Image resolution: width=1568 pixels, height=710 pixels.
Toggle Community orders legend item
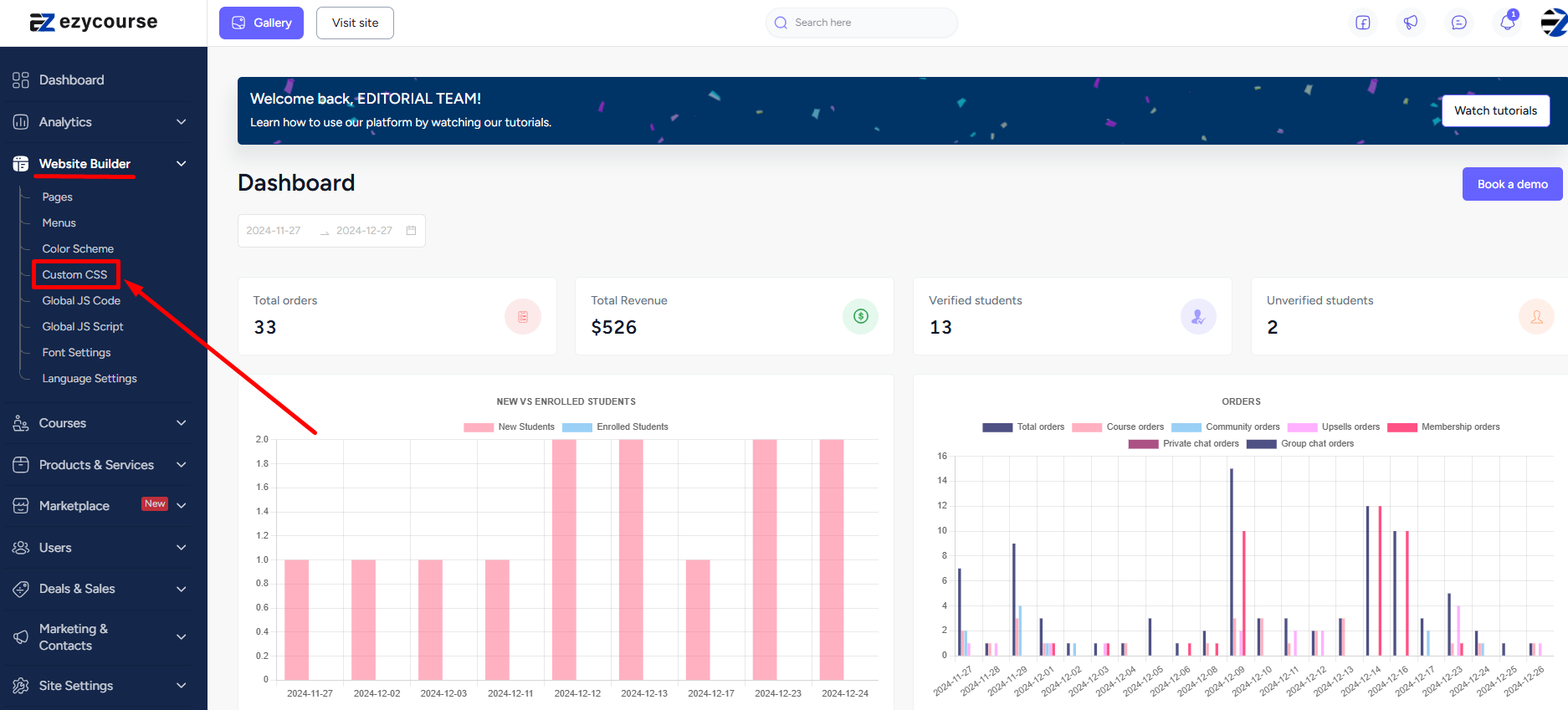pos(1226,427)
